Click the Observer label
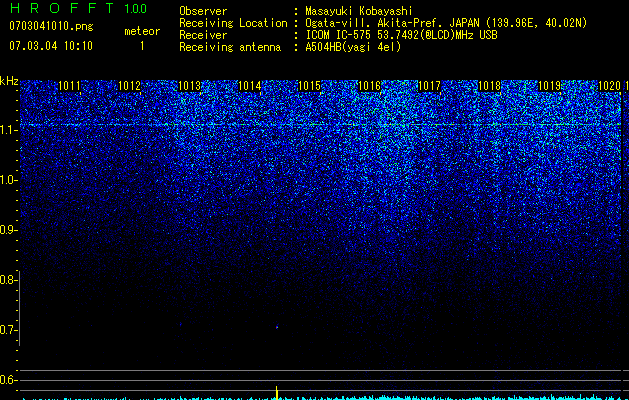This screenshot has height=400, width=629. (x=203, y=11)
